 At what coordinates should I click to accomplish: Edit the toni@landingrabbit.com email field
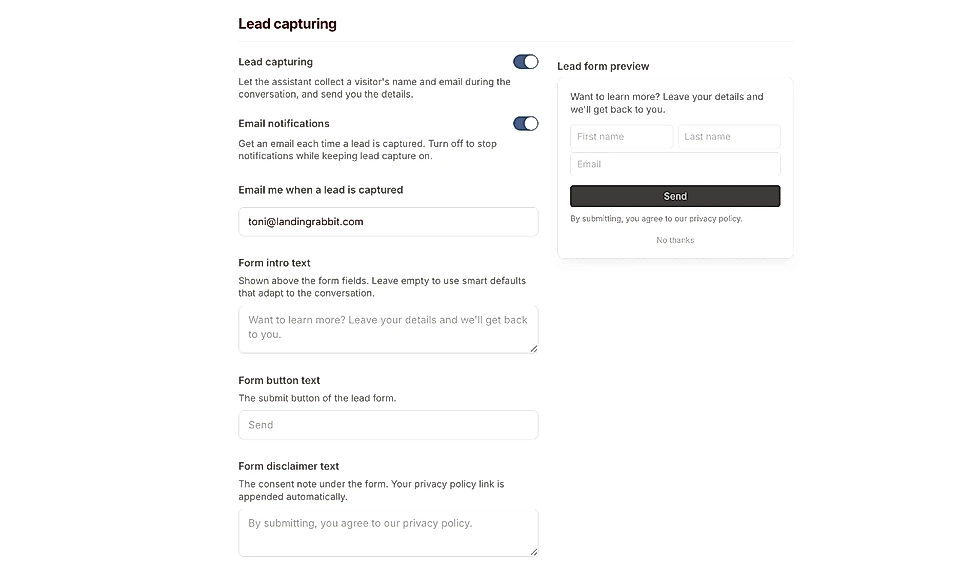[x=388, y=222]
